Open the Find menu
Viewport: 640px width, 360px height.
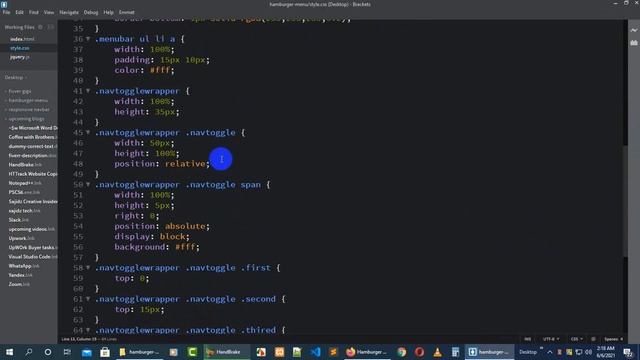point(33,12)
